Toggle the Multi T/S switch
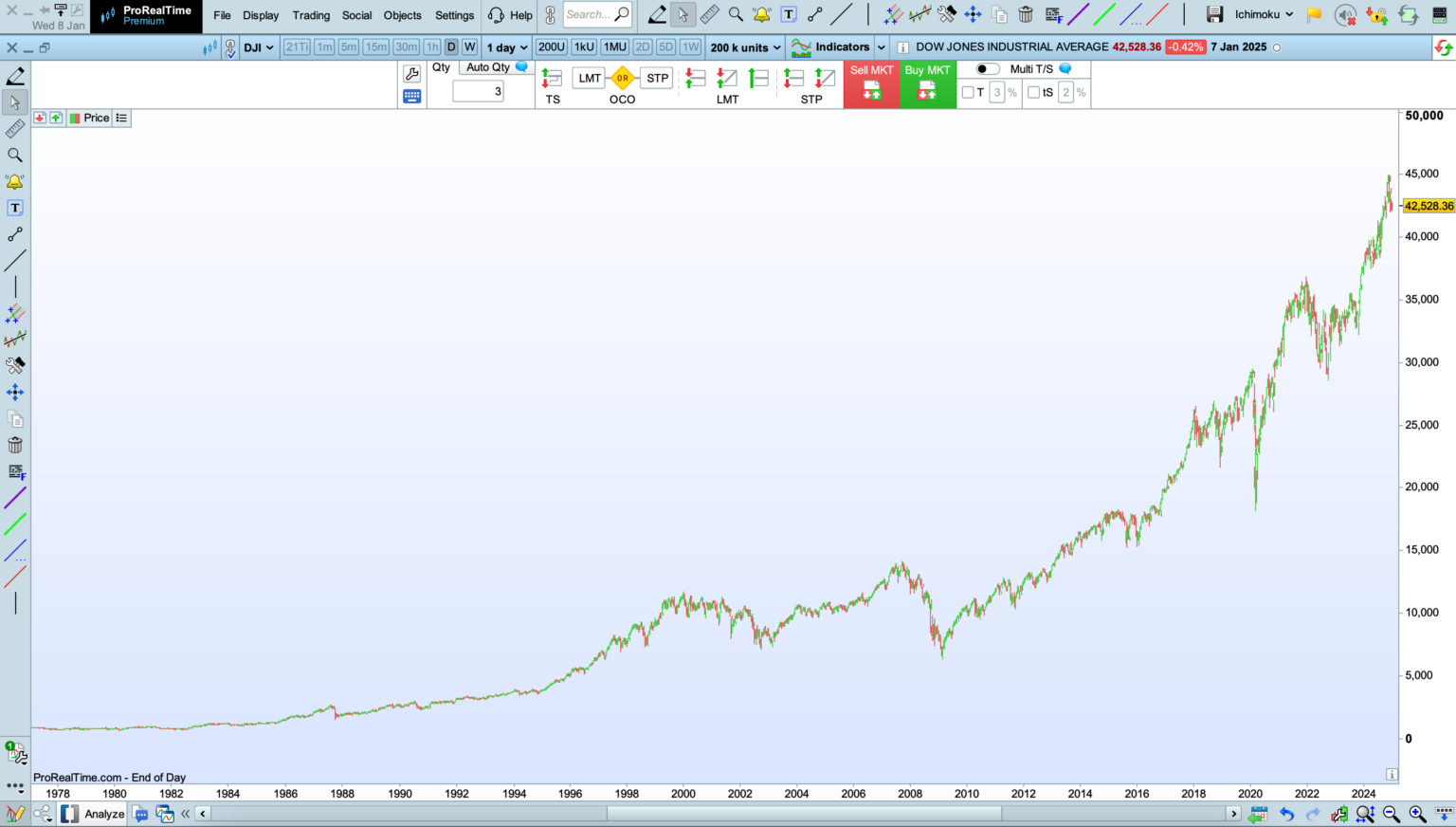 pyautogui.click(x=988, y=69)
